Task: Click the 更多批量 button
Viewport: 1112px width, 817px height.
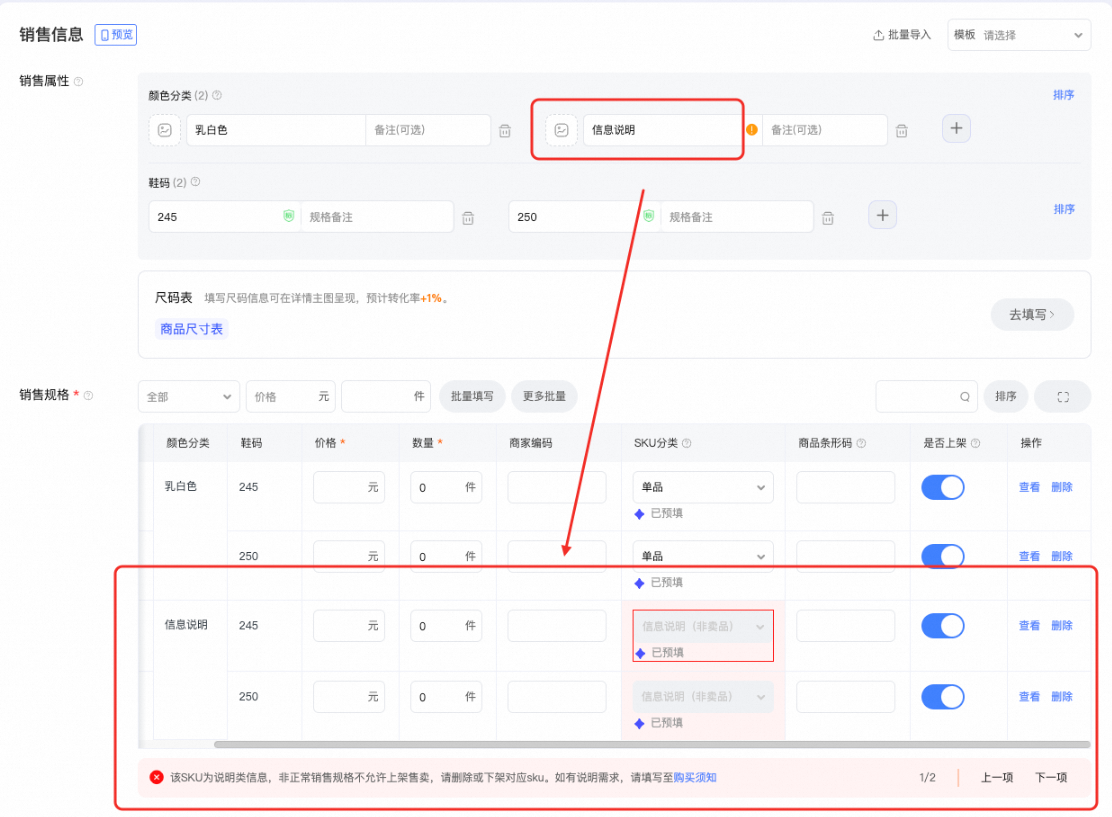Action: (x=544, y=396)
